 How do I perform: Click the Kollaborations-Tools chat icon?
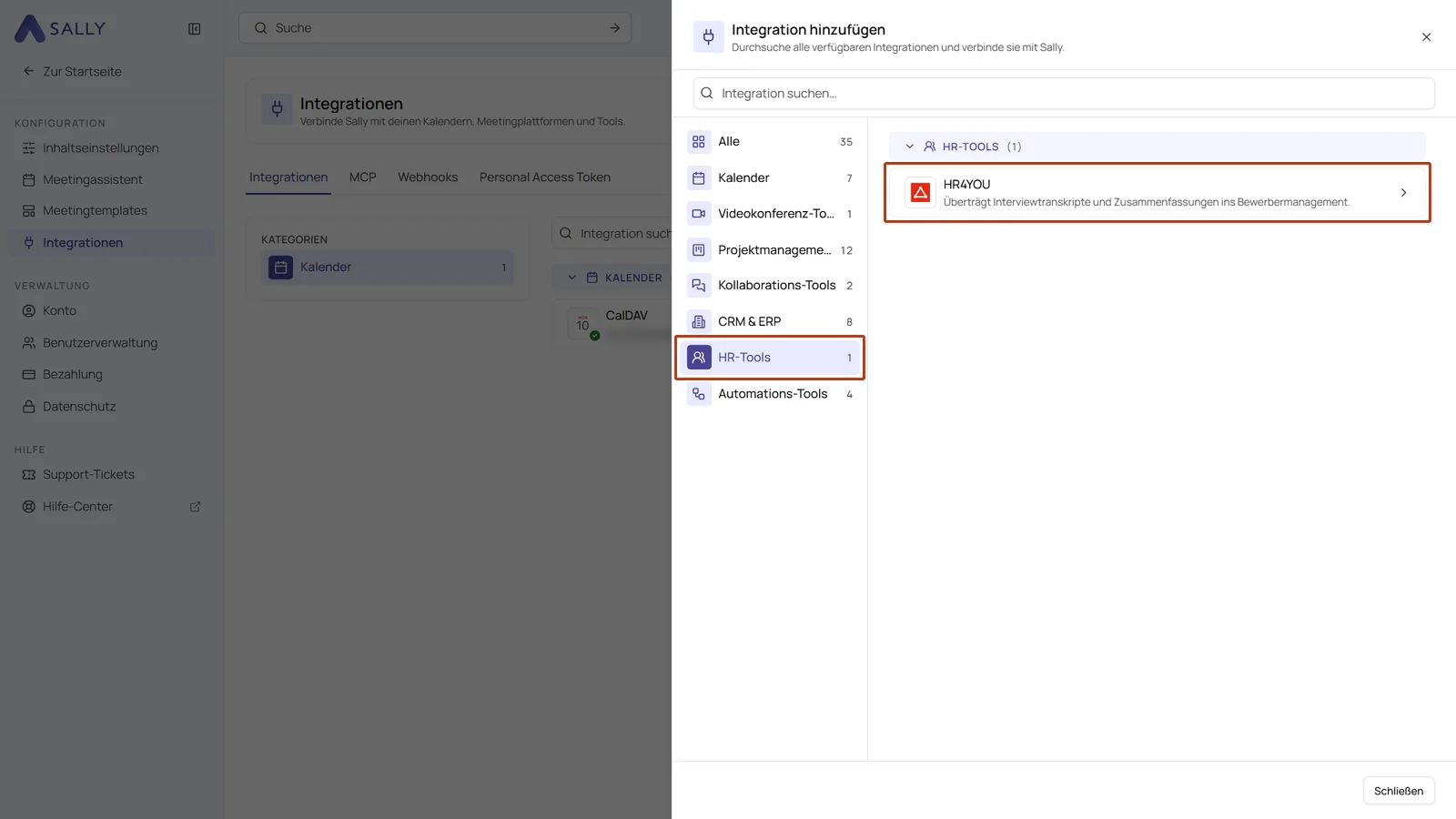click(x=699, y=286)
